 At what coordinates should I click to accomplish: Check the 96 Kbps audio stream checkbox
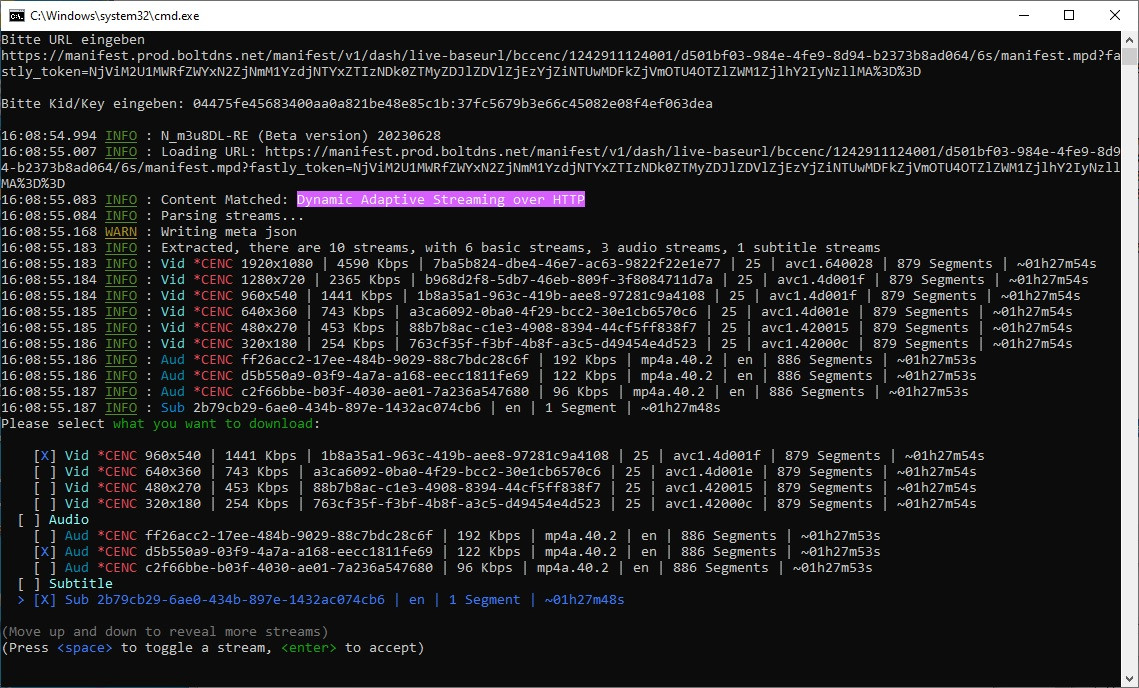tap(45, 568)
